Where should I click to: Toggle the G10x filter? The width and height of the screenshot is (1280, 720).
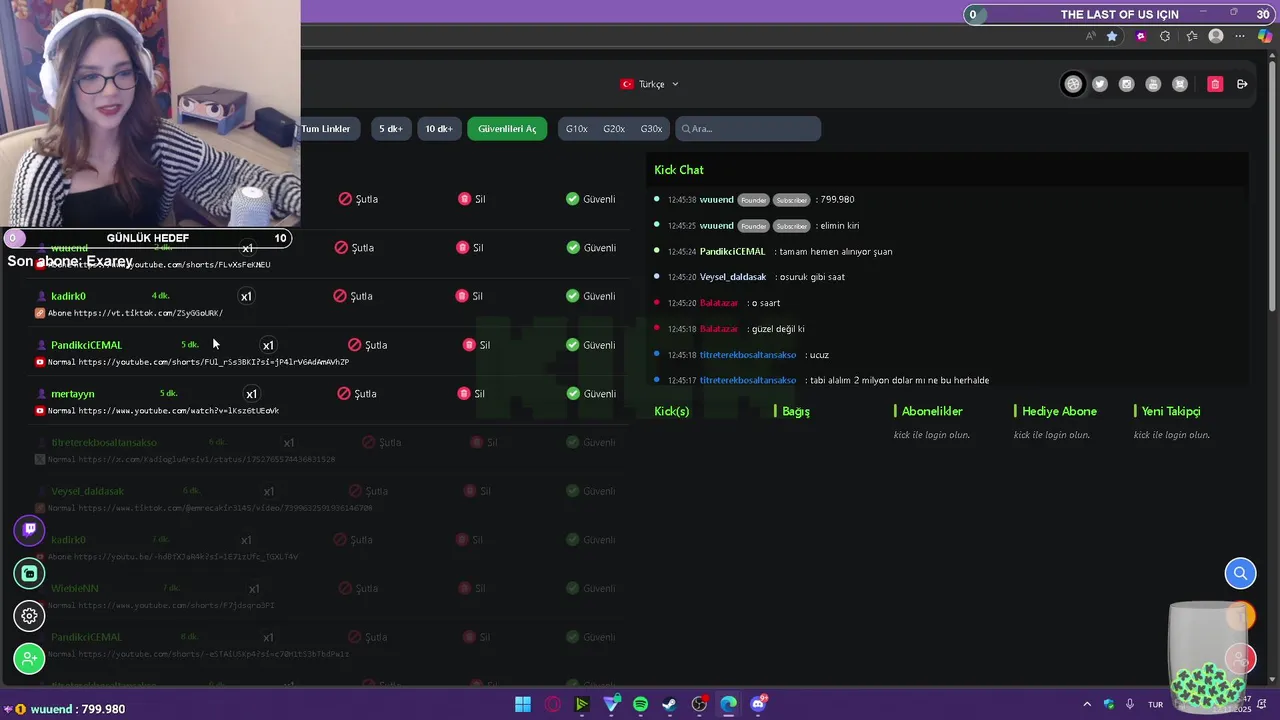pyautogui.click(x=577, y=129)
